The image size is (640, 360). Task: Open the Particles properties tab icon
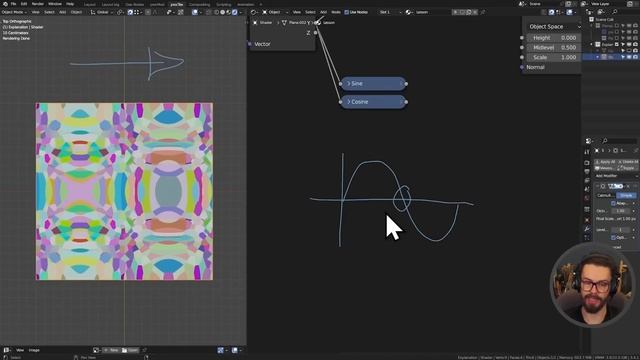click(x=587, y=238)
